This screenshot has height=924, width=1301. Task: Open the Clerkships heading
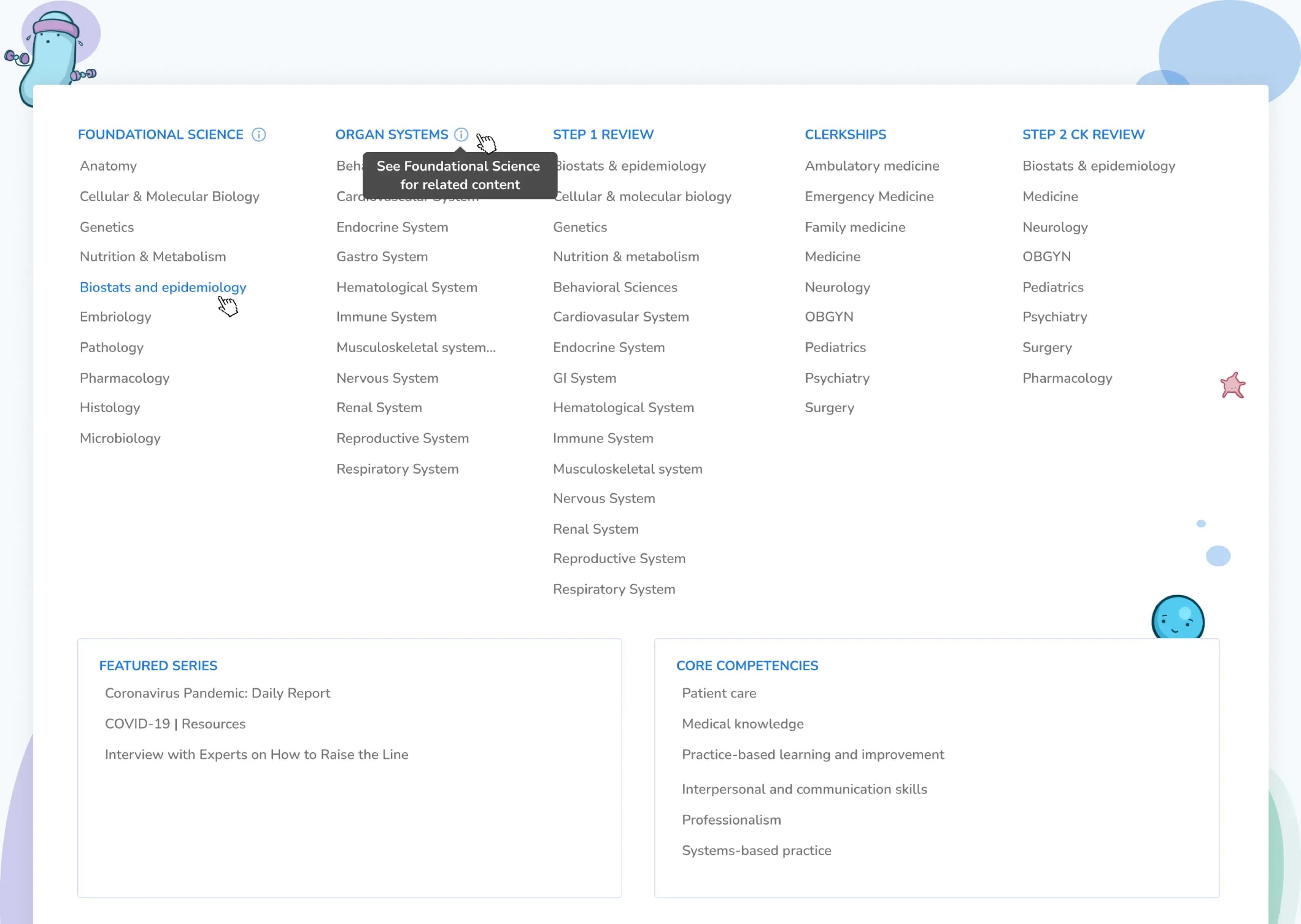(845, 135)
